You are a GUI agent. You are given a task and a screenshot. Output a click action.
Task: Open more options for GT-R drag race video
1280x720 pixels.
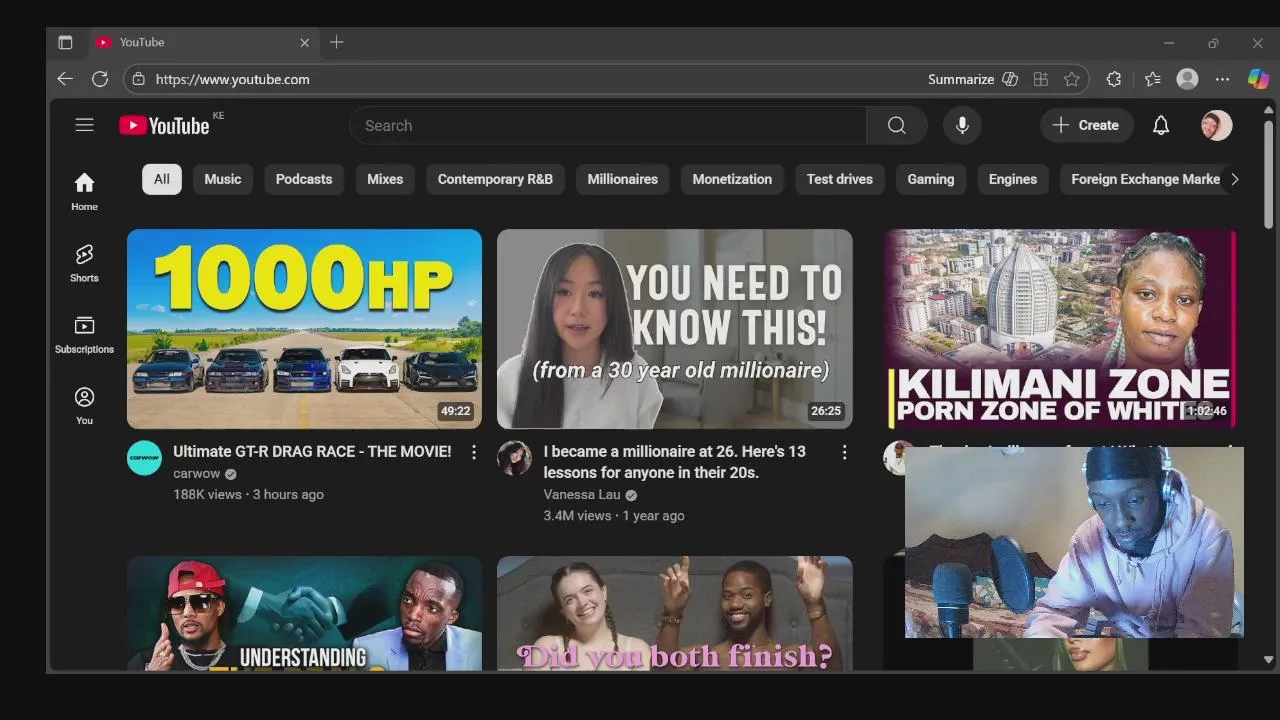tap(474, 452)
